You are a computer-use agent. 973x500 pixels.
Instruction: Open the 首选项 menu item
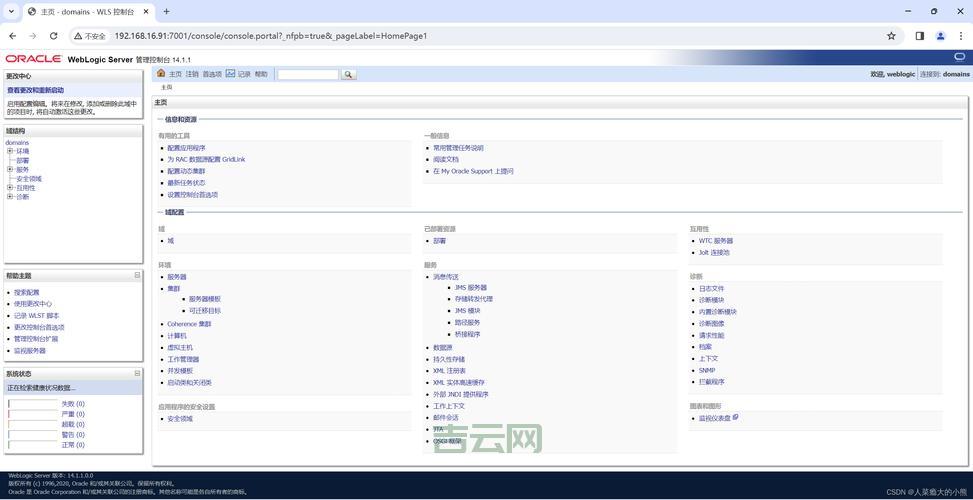[212, 74]
